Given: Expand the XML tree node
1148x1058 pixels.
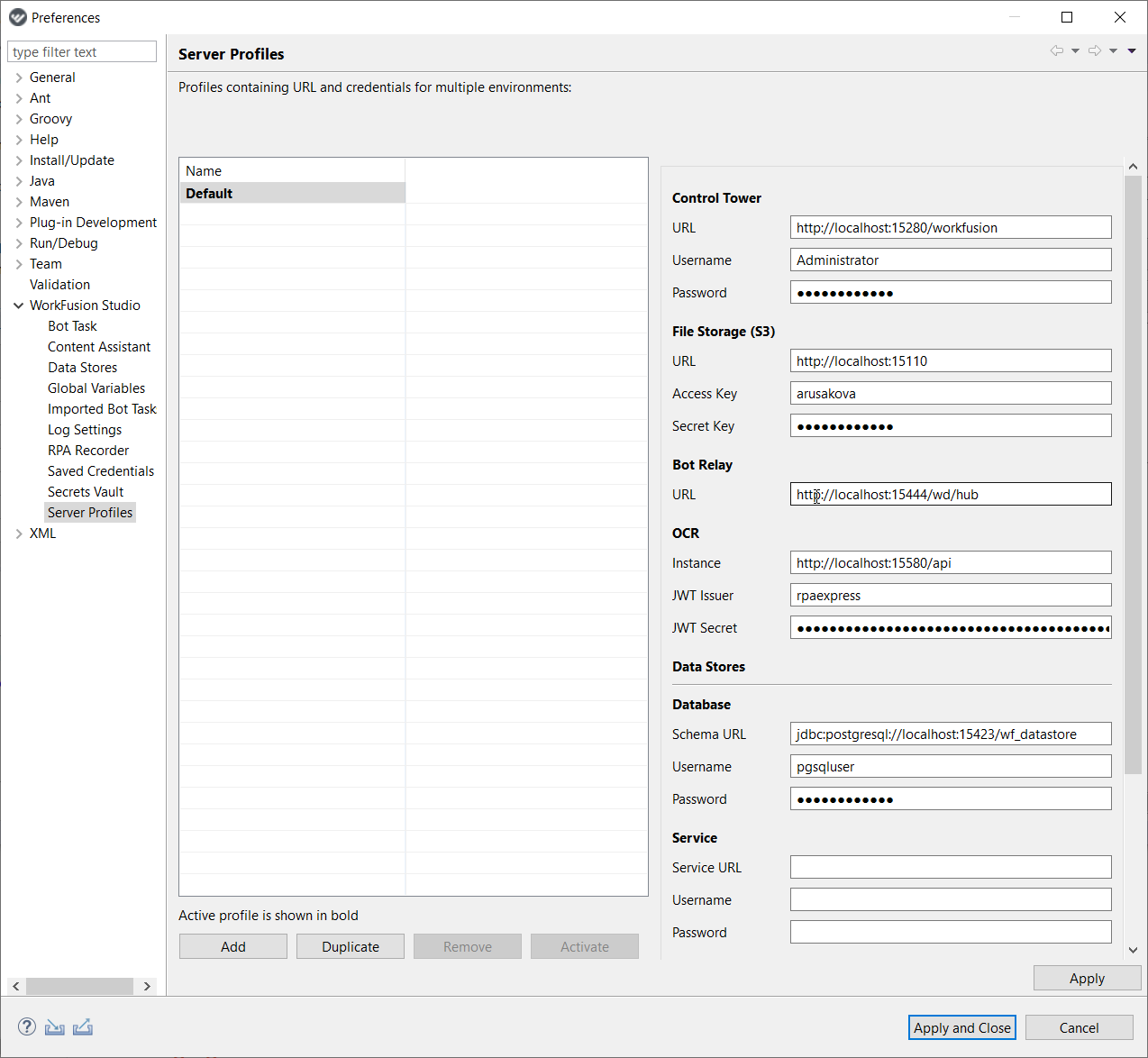Looking at the screenshot, I should click(19, 534).
